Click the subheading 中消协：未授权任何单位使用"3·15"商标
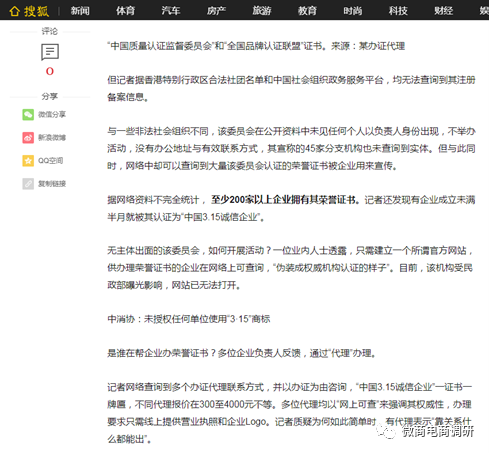This screenshot has height=453, width=489. (x=189, y=319)
